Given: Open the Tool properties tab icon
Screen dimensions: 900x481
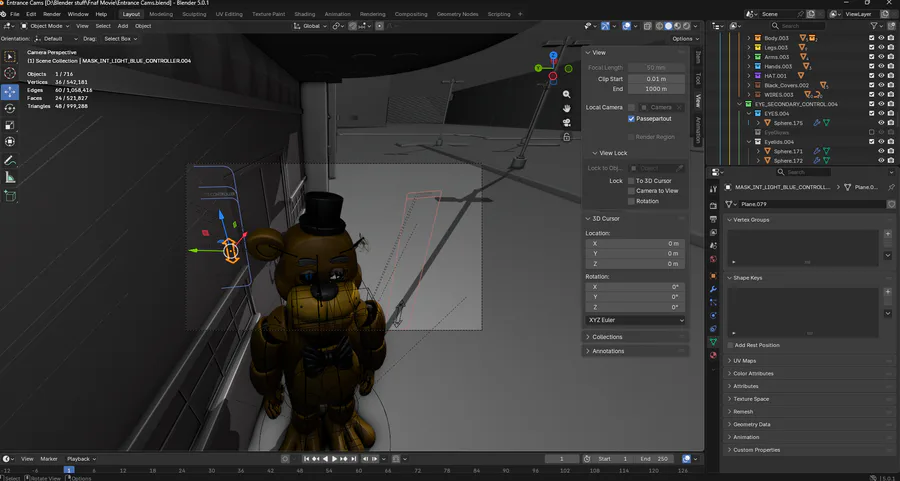Looking at the screenshot, I should [713, 189].
